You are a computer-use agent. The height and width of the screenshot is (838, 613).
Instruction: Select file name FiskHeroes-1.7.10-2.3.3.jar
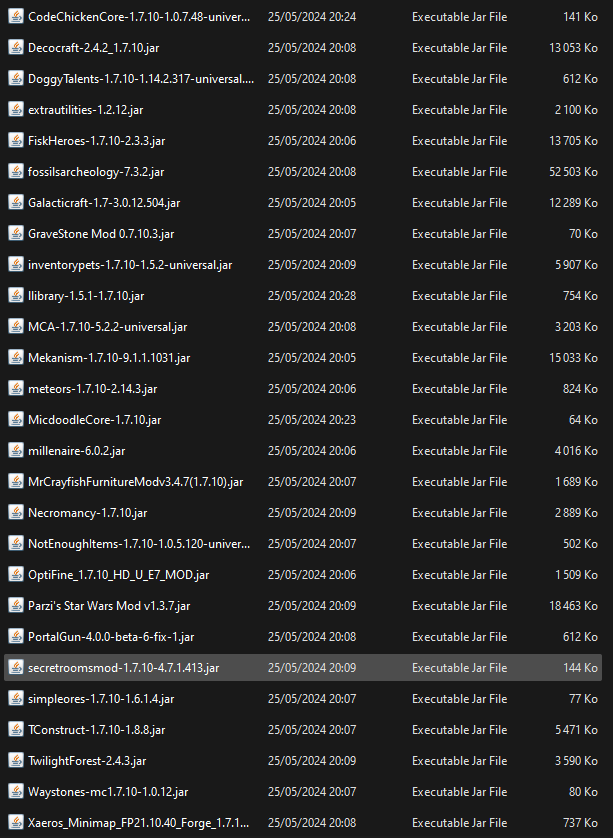coord(97,141)
